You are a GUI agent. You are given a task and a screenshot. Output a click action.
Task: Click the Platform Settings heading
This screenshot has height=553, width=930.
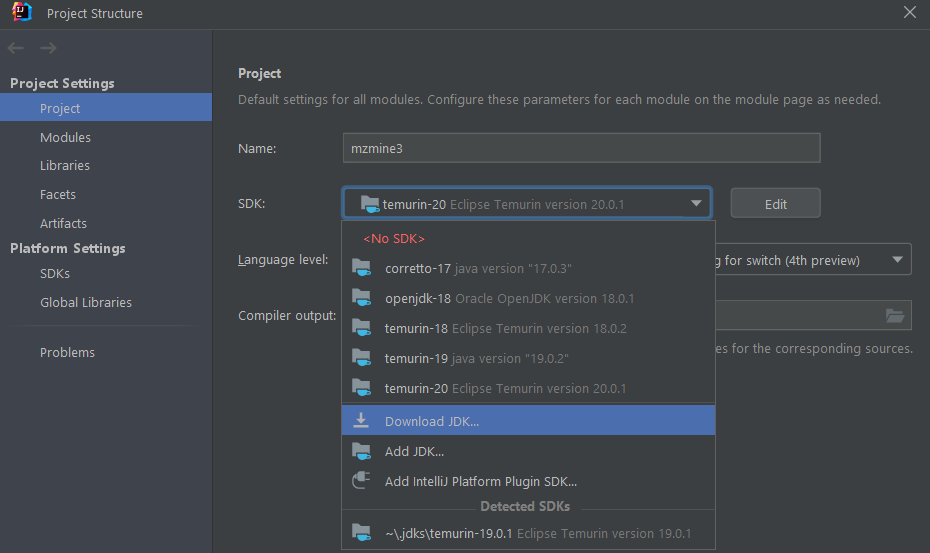[x=68, y=248]
